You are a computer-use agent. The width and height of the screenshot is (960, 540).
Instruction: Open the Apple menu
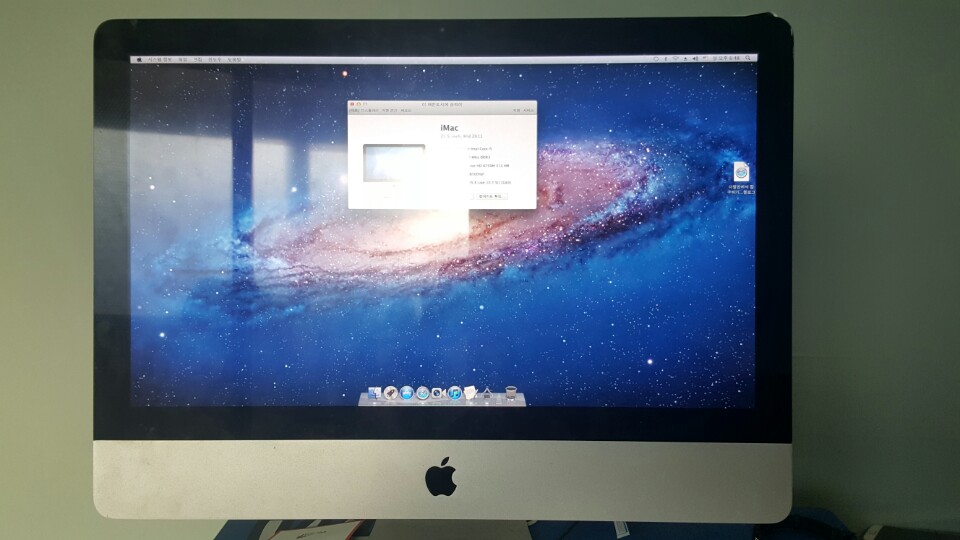pyautogui.click(x=138, y=60)
